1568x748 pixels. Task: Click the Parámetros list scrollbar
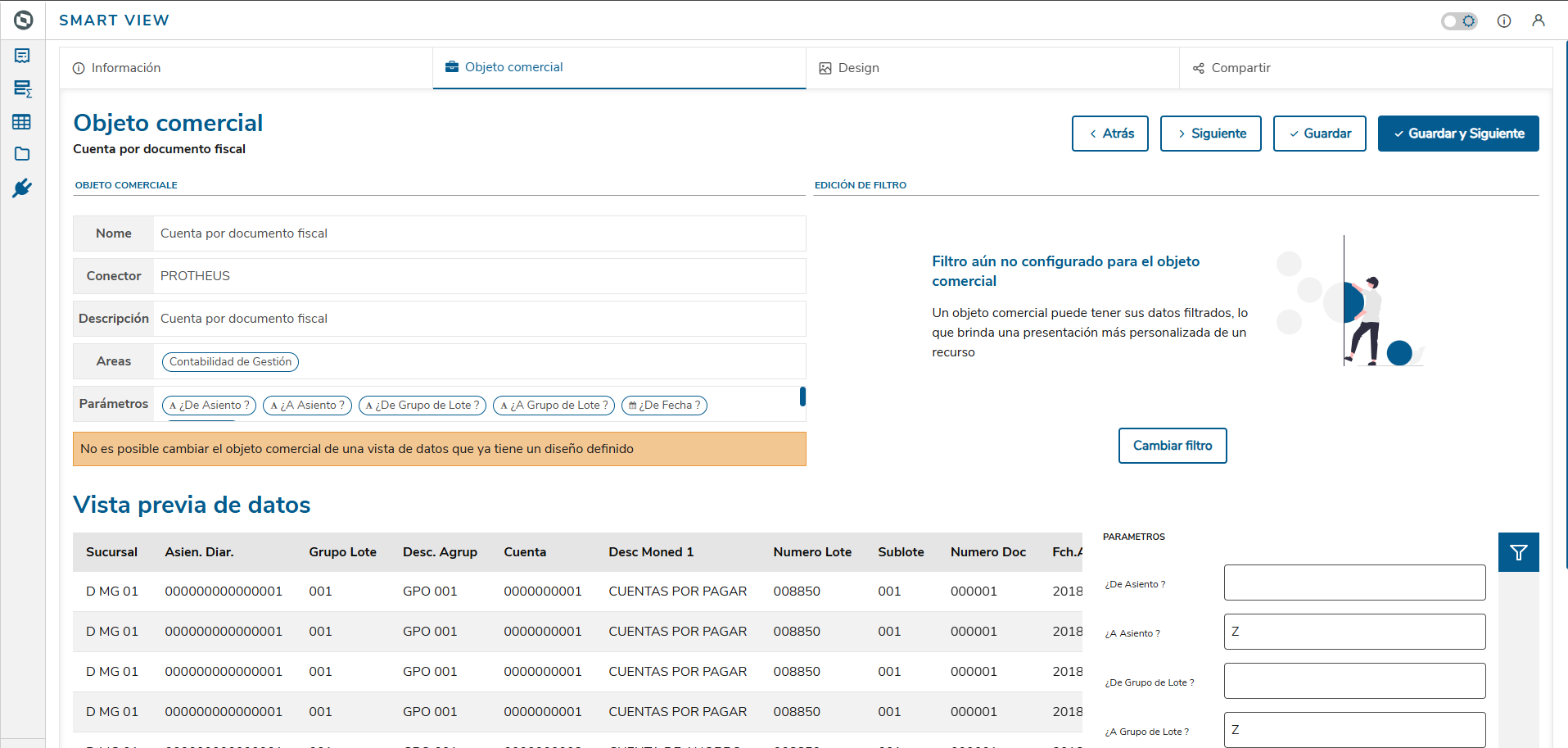(x=802, y=397)
